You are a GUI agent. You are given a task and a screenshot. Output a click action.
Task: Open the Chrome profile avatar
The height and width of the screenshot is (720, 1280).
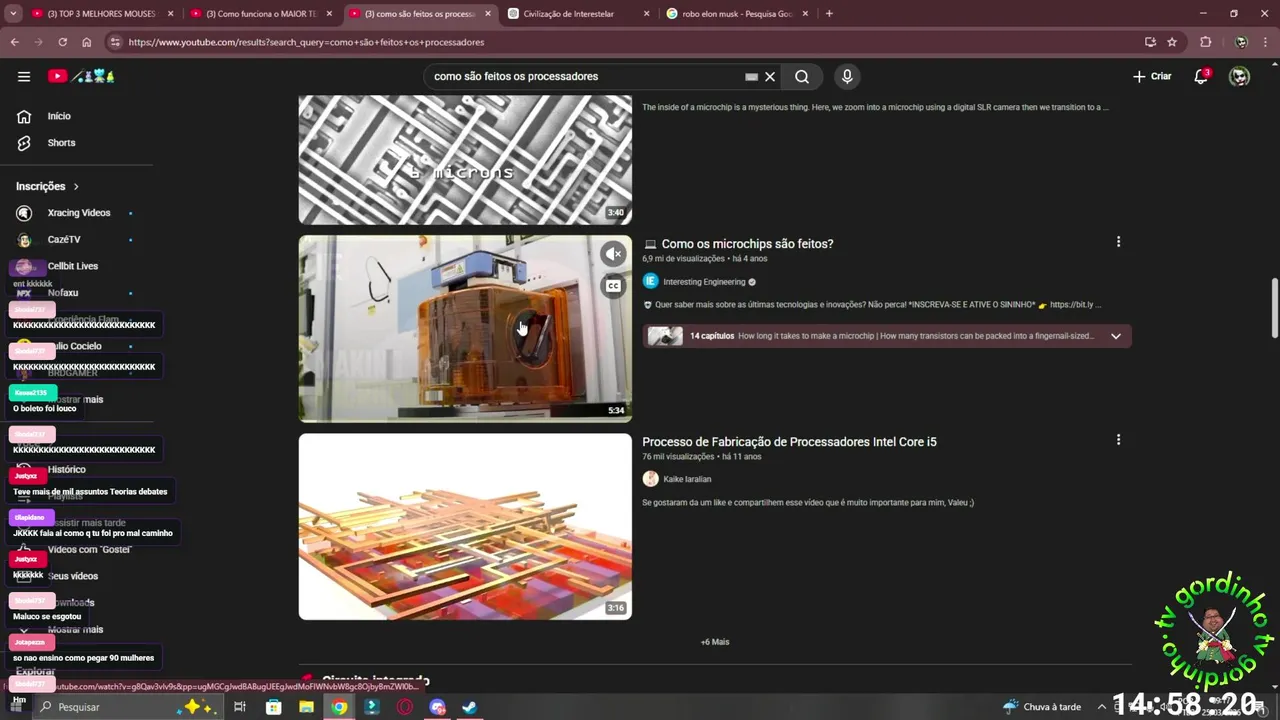[x=1241, y=42]
